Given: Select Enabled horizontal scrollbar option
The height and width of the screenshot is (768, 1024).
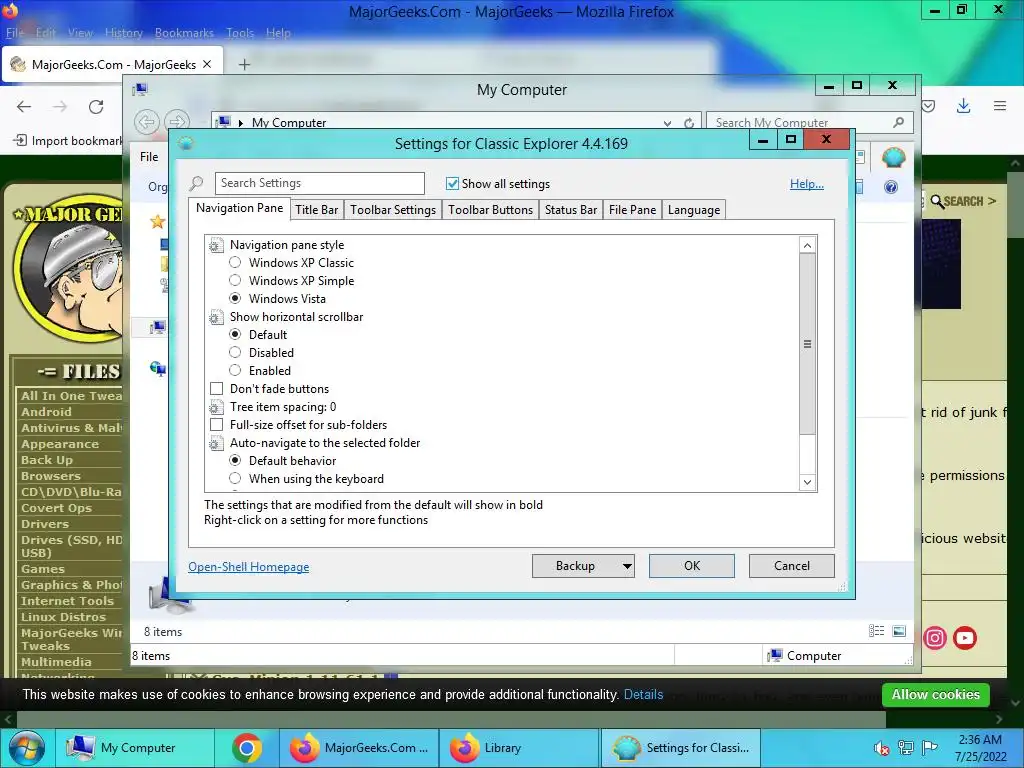Looking at the screenshot, I should 235,370.
